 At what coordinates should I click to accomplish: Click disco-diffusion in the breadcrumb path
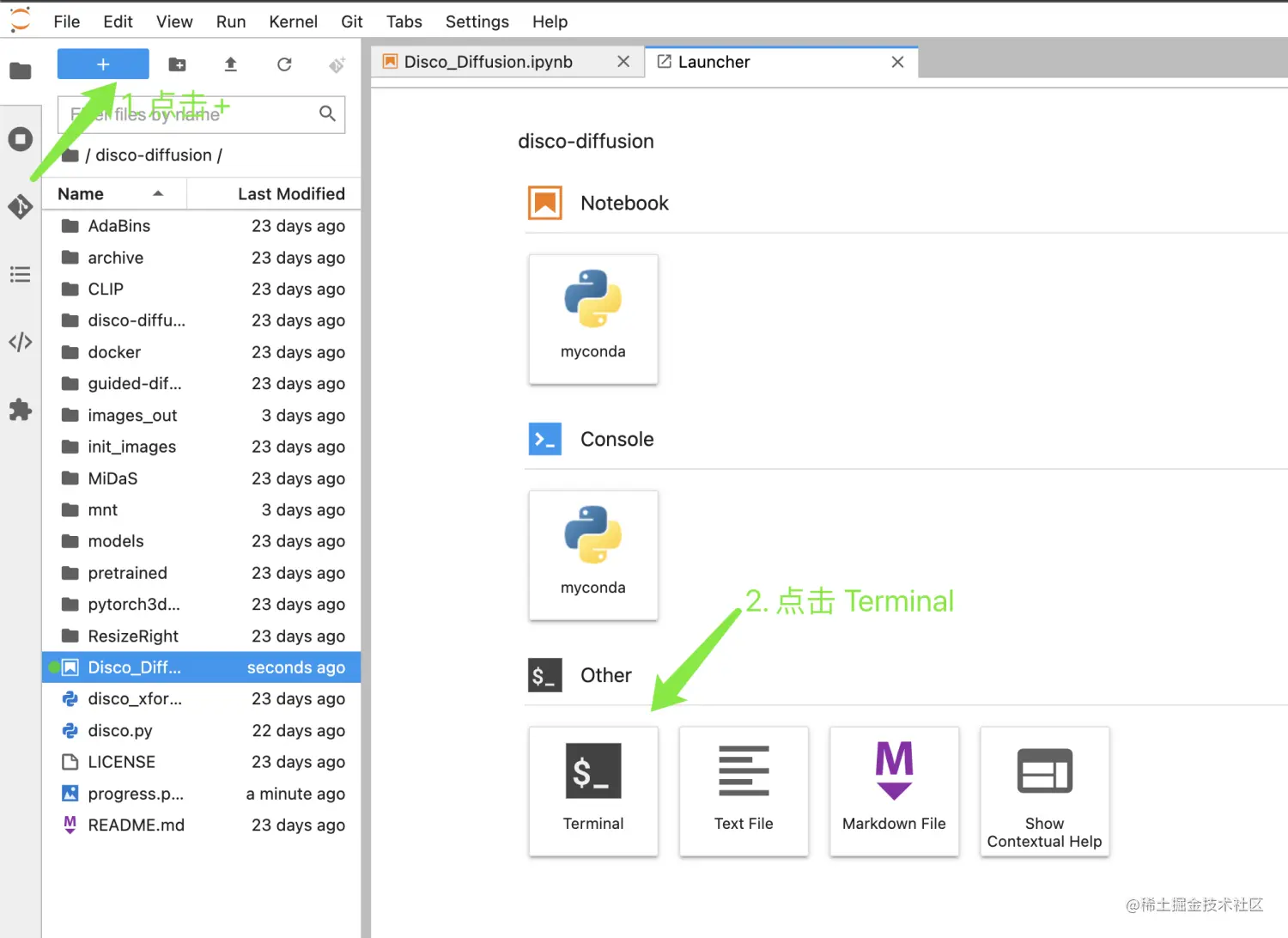click(154, 155)
